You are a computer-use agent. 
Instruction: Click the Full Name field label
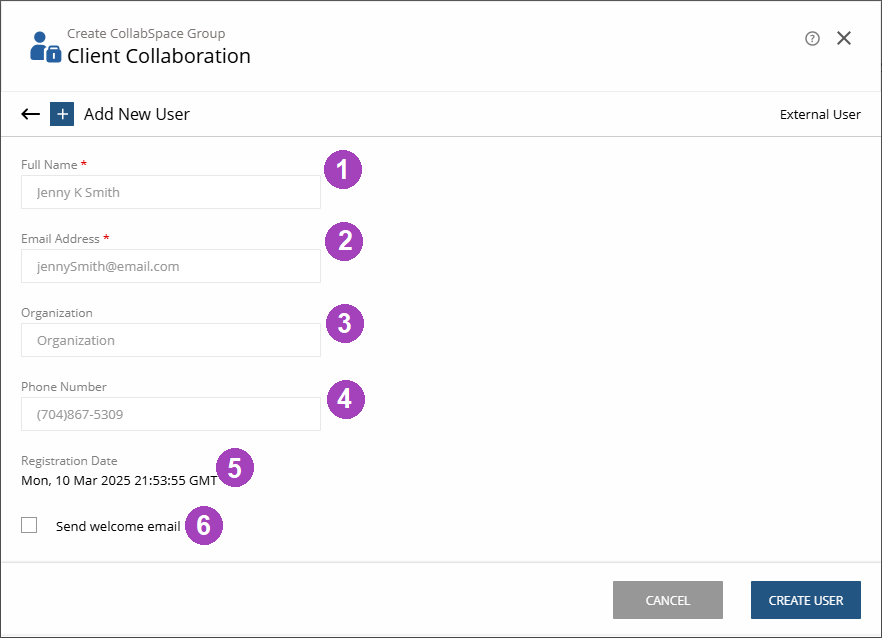tap(49, 165)
